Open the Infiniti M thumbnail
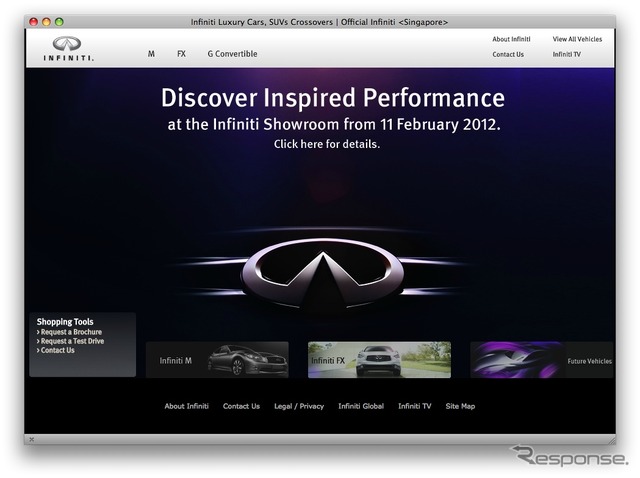 tap(217, 360)
